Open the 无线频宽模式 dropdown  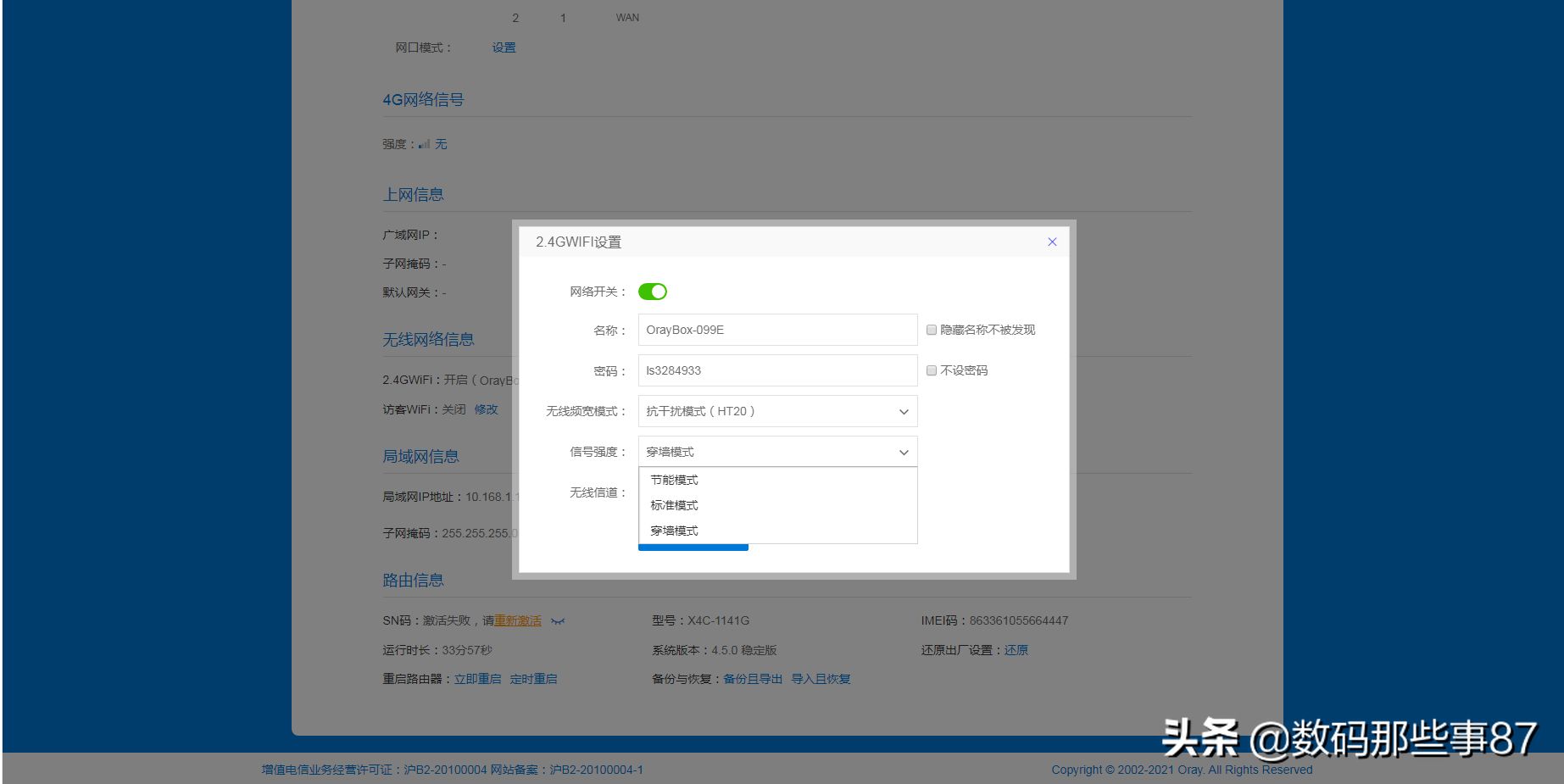pyautogui.click(x=776, y=411)
